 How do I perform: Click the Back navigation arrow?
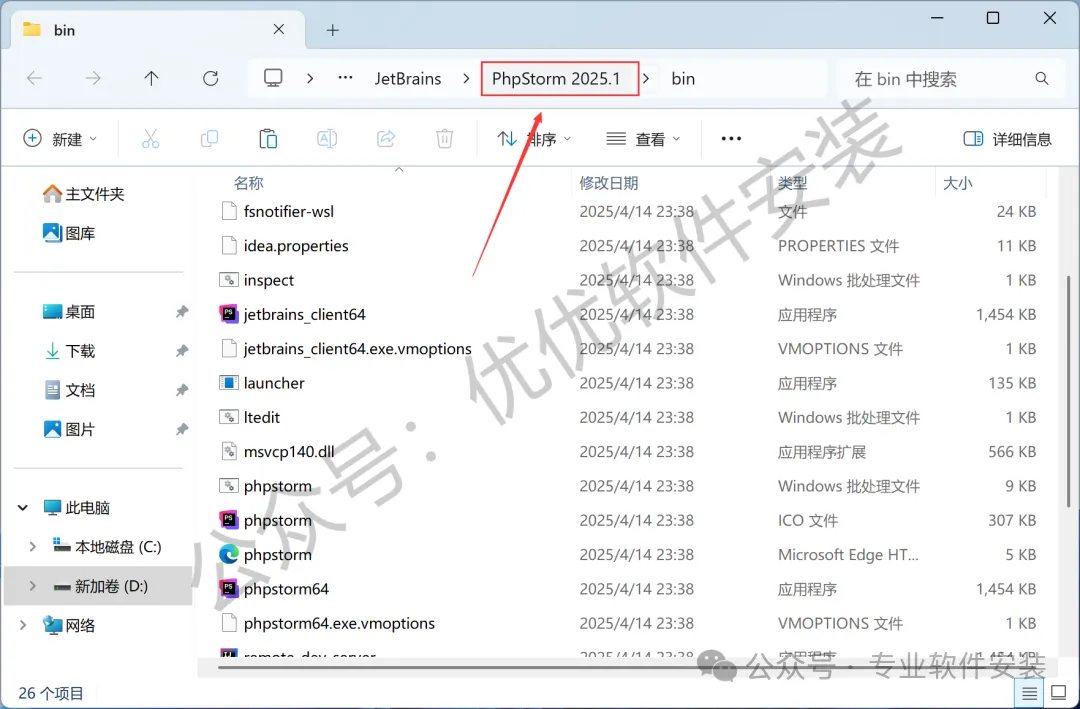tap(34, 79)
